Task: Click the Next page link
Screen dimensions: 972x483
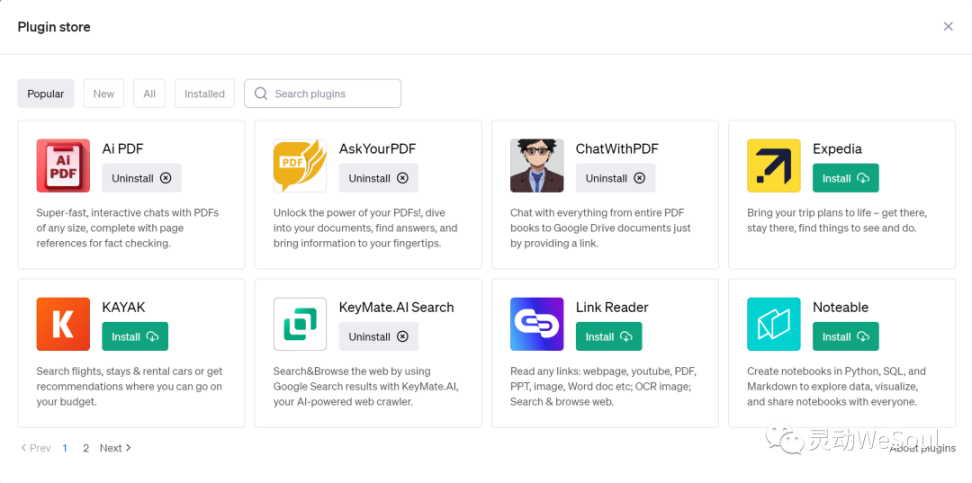Action: coord(115,448)
